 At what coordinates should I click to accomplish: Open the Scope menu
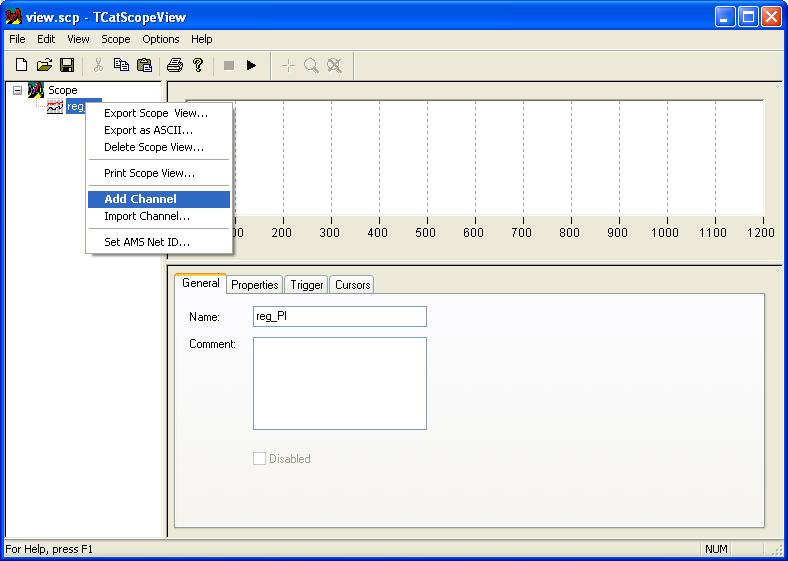(x=116, y=39)
